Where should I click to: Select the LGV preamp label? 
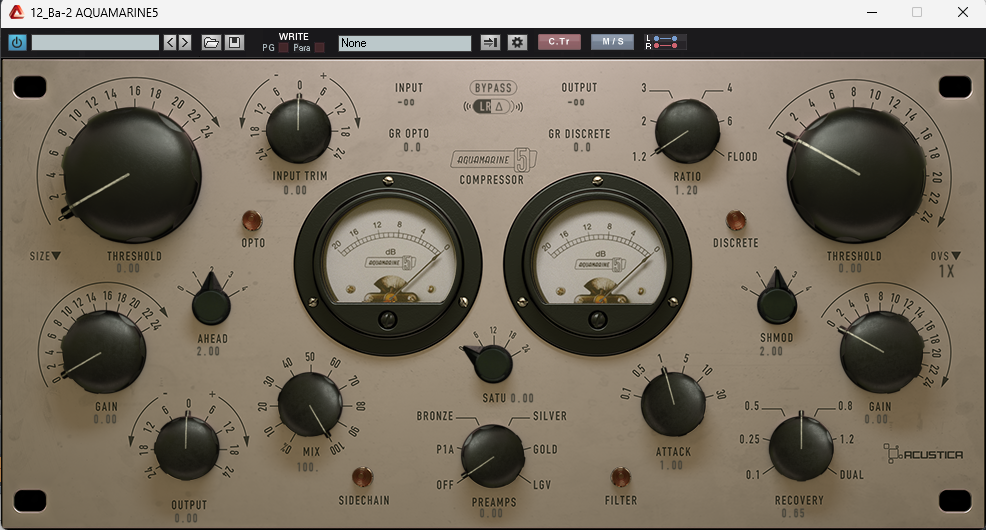click(542, 485)
